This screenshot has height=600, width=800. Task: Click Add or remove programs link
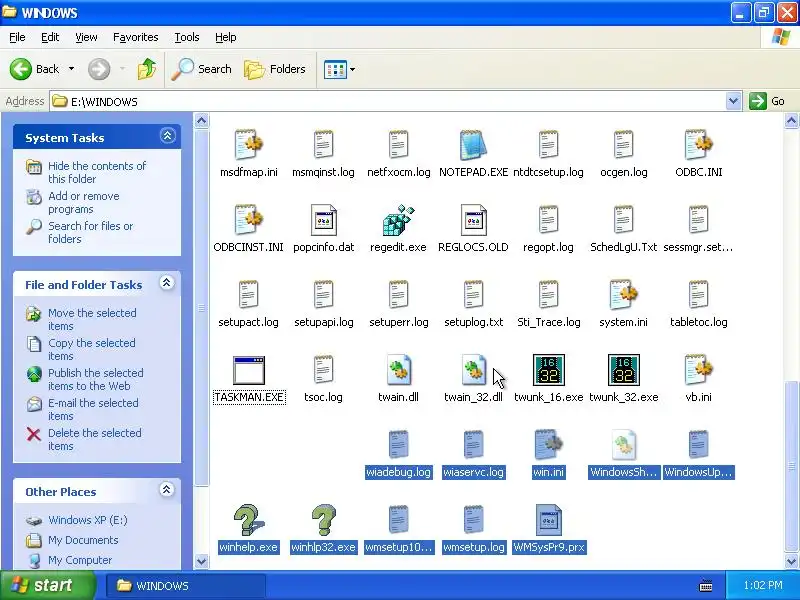(84, 203)
